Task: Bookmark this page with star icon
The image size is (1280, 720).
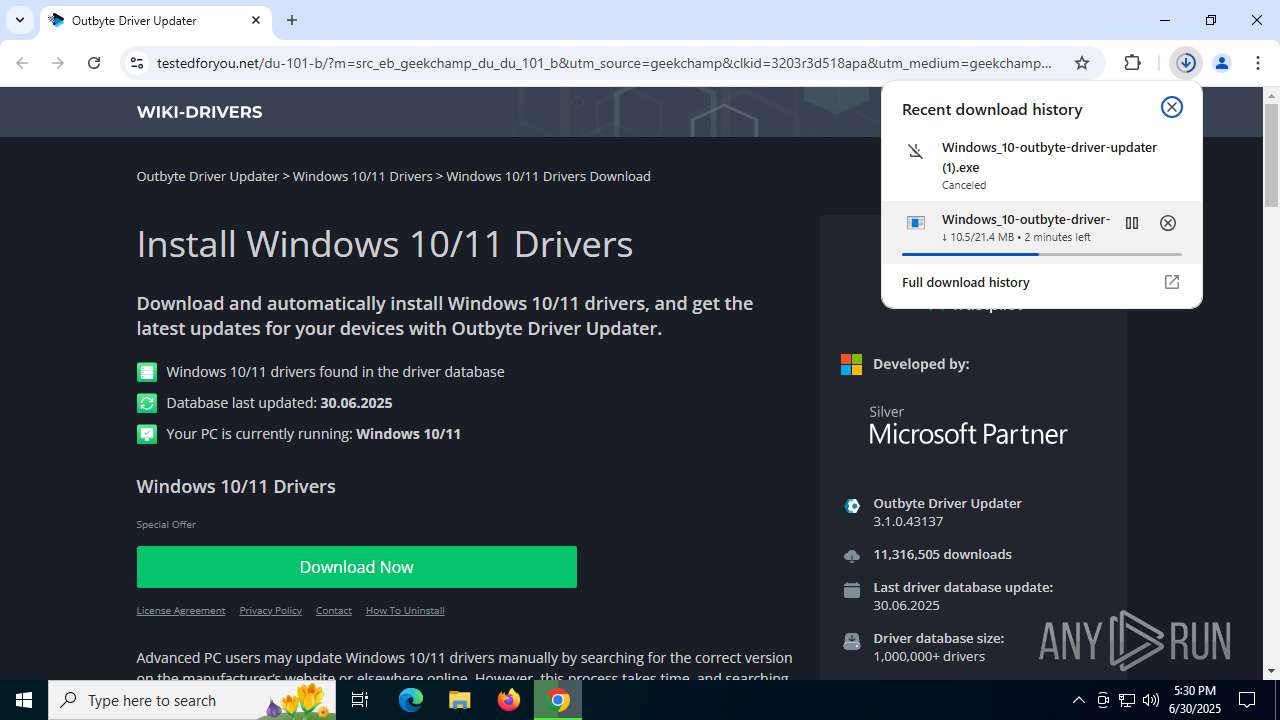Action: point(1082,63)
